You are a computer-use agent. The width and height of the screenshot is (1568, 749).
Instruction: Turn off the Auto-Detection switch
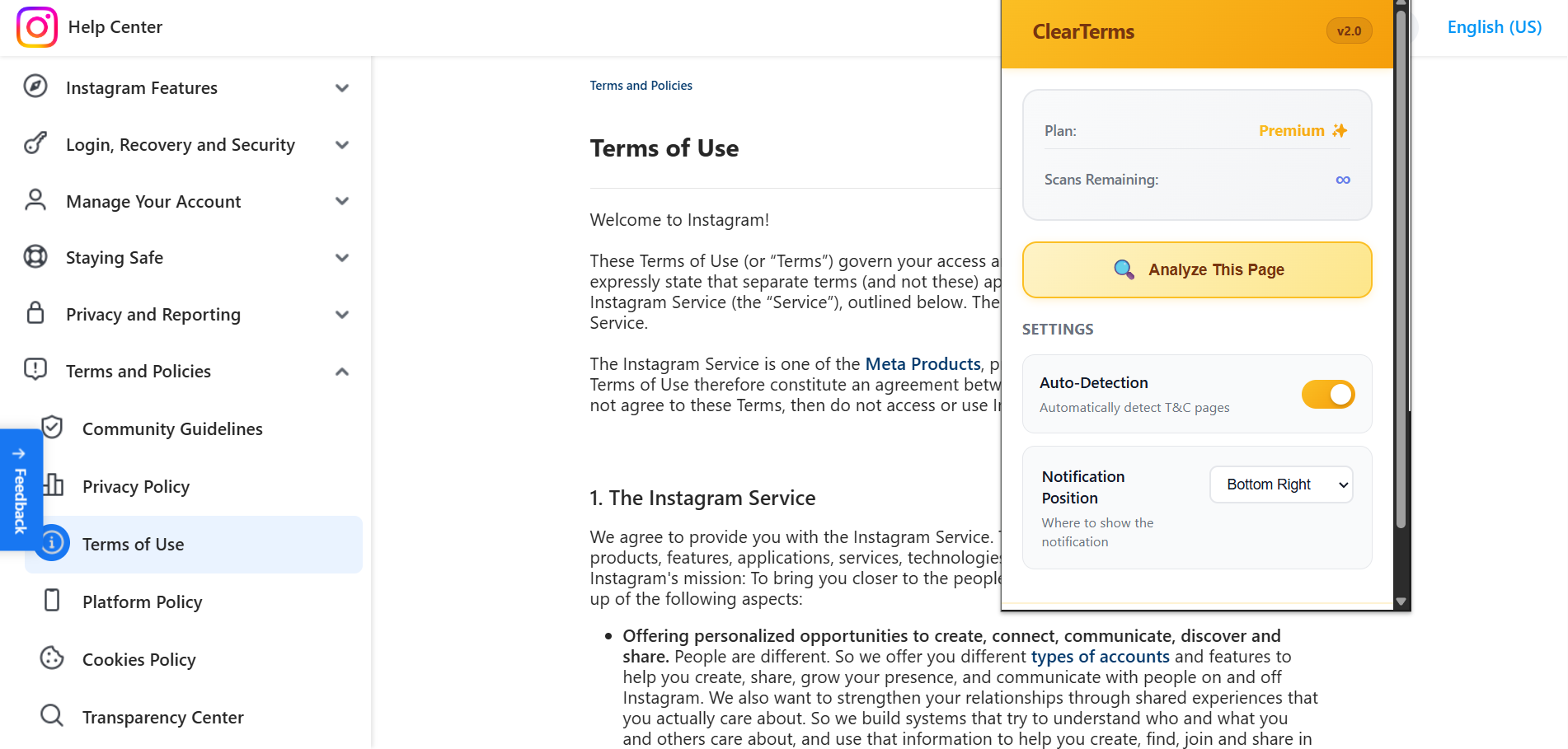click(1327, 395)
